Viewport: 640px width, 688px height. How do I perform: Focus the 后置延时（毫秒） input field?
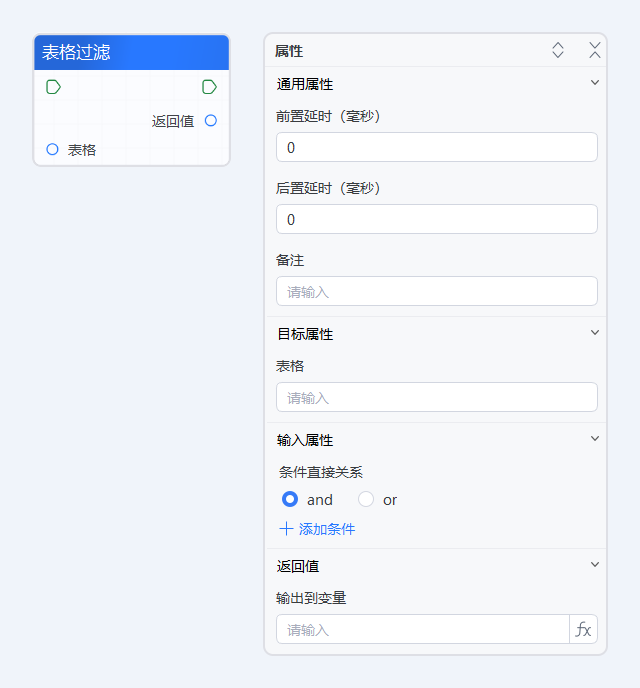click(x=436, y=219)
